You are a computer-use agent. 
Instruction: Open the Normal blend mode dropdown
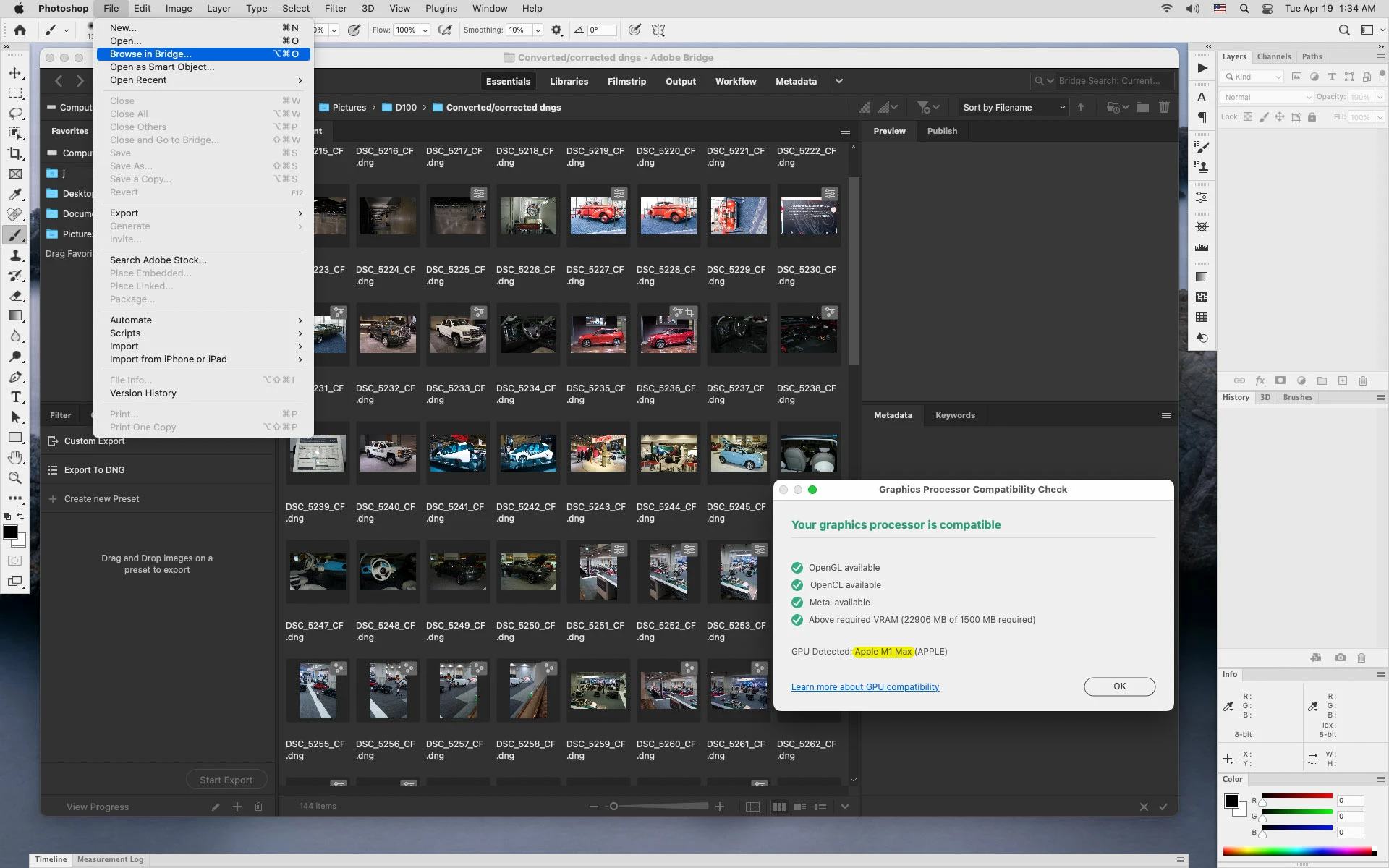(1266, 97)
